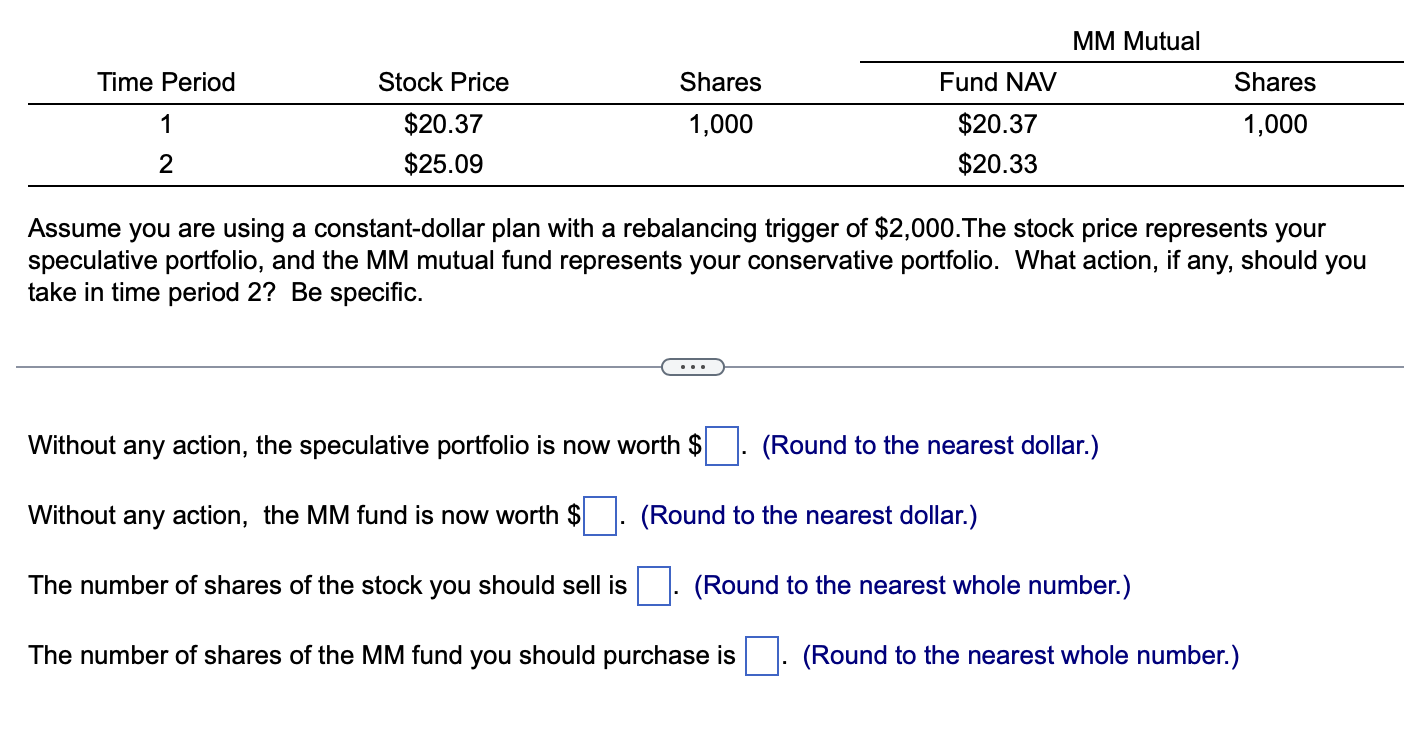
Task: Click the Fund NAV $20.37 value
Action: (x=997, y=124)
